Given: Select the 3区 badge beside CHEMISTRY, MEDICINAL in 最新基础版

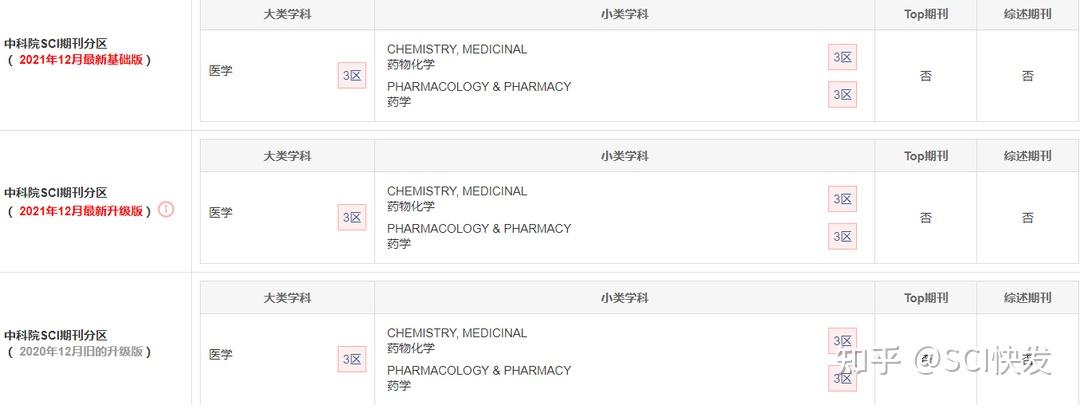Looking at the screenshot, I should click(x=843, y=58).
